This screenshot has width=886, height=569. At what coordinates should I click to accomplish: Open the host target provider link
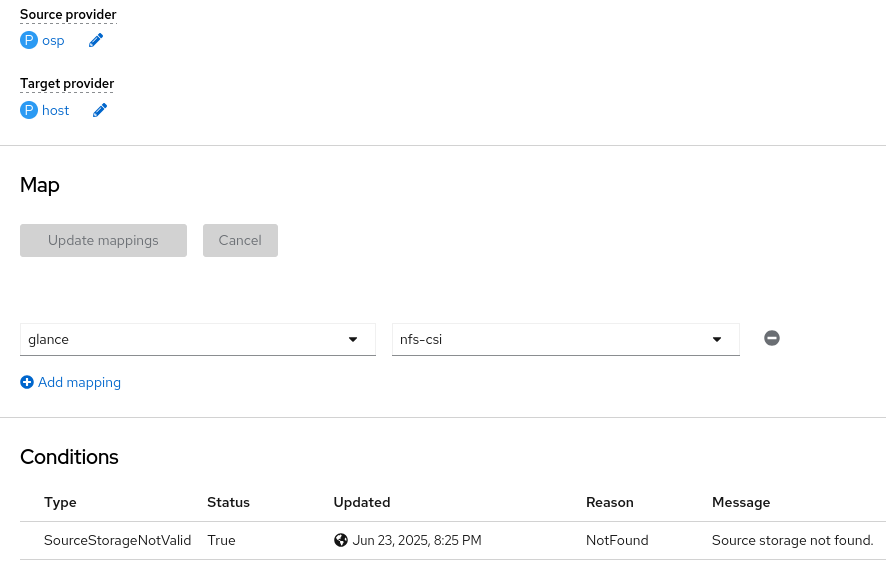pyautogui.click(x=56, y=111)
